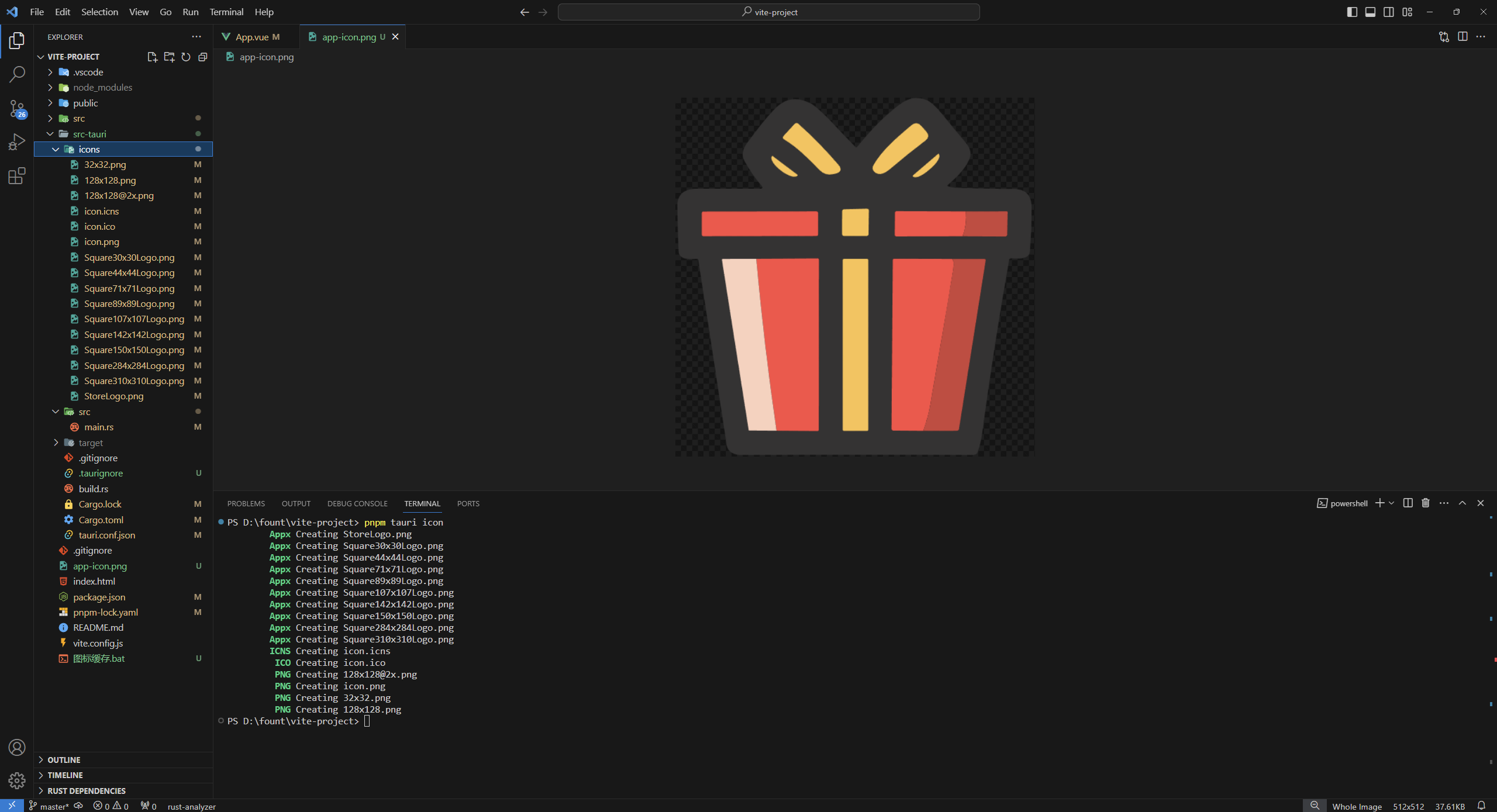
Task: Open notifications bell in status bar
Action: click(x=1481, y=806)
